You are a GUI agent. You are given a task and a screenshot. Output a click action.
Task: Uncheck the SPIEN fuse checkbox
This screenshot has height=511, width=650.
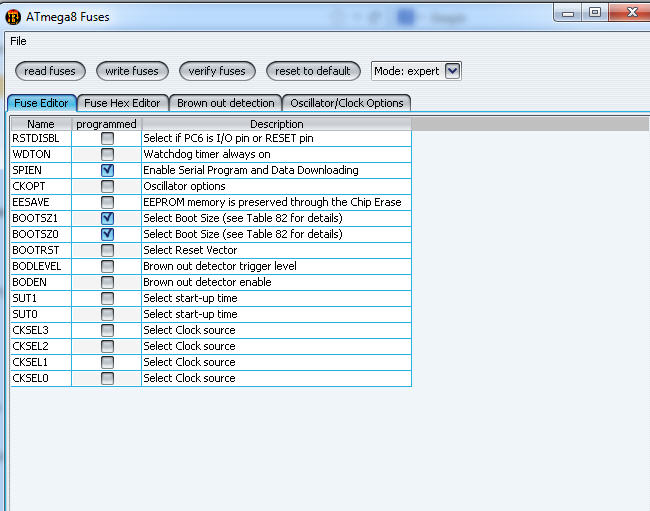pyautogui.click(x=107, y=170)
